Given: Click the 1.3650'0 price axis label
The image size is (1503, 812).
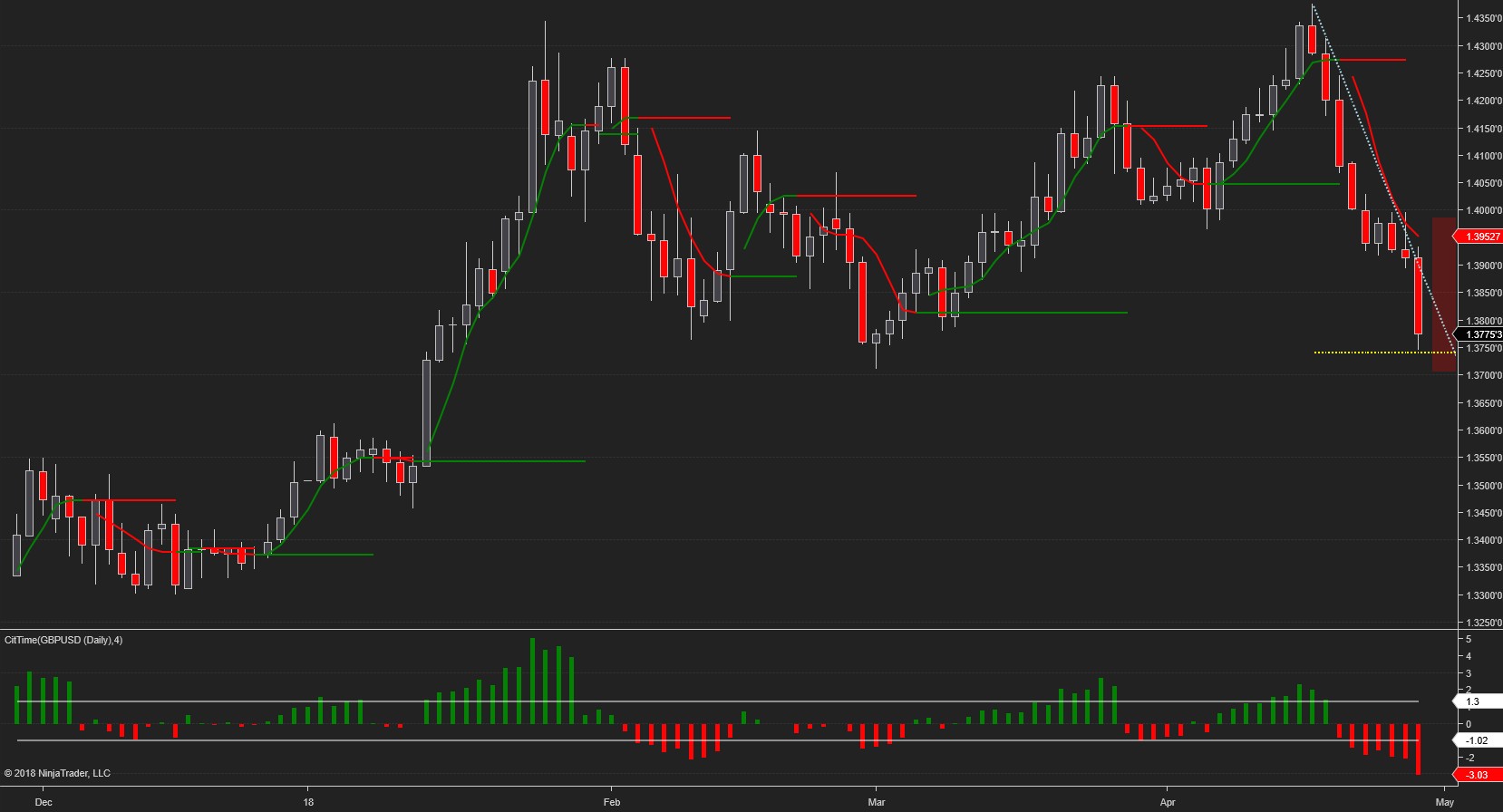Looking at the screenshot, I should pyautogui.click(x=1483, y=403).
